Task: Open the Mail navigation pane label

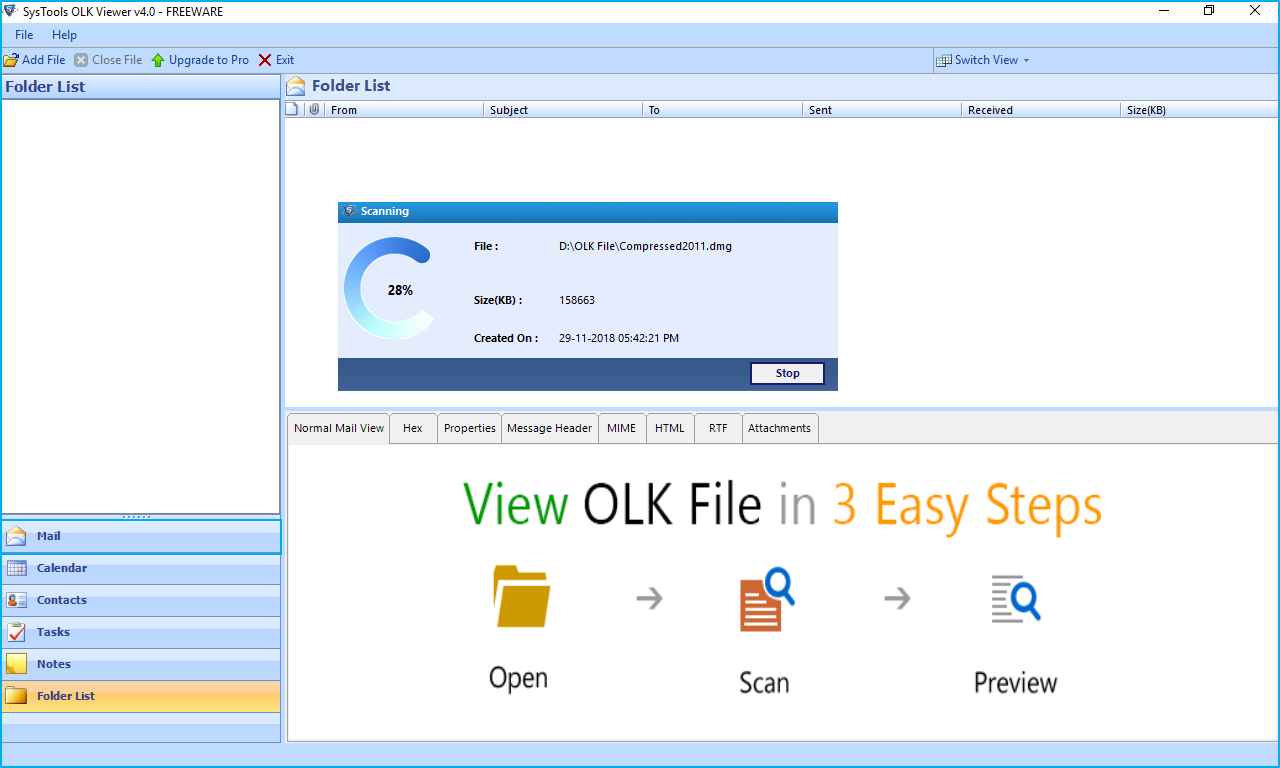Action: tap(49, 536)
